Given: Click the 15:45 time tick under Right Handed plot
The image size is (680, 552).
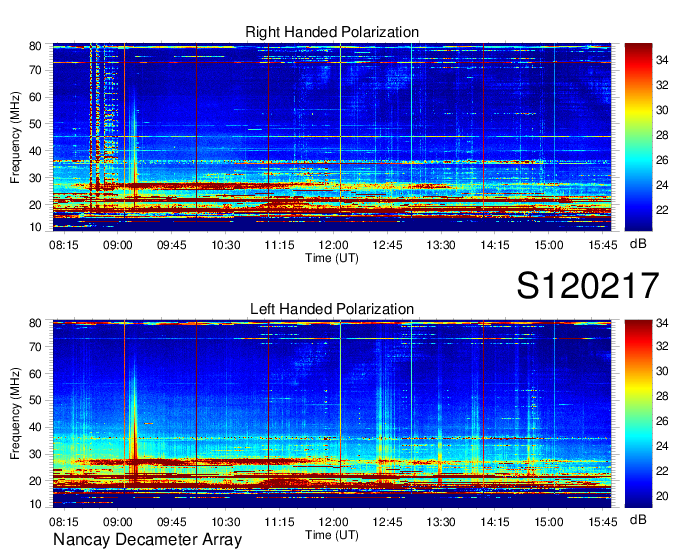Looking at the screenshot, I should [x=603, y=245].
